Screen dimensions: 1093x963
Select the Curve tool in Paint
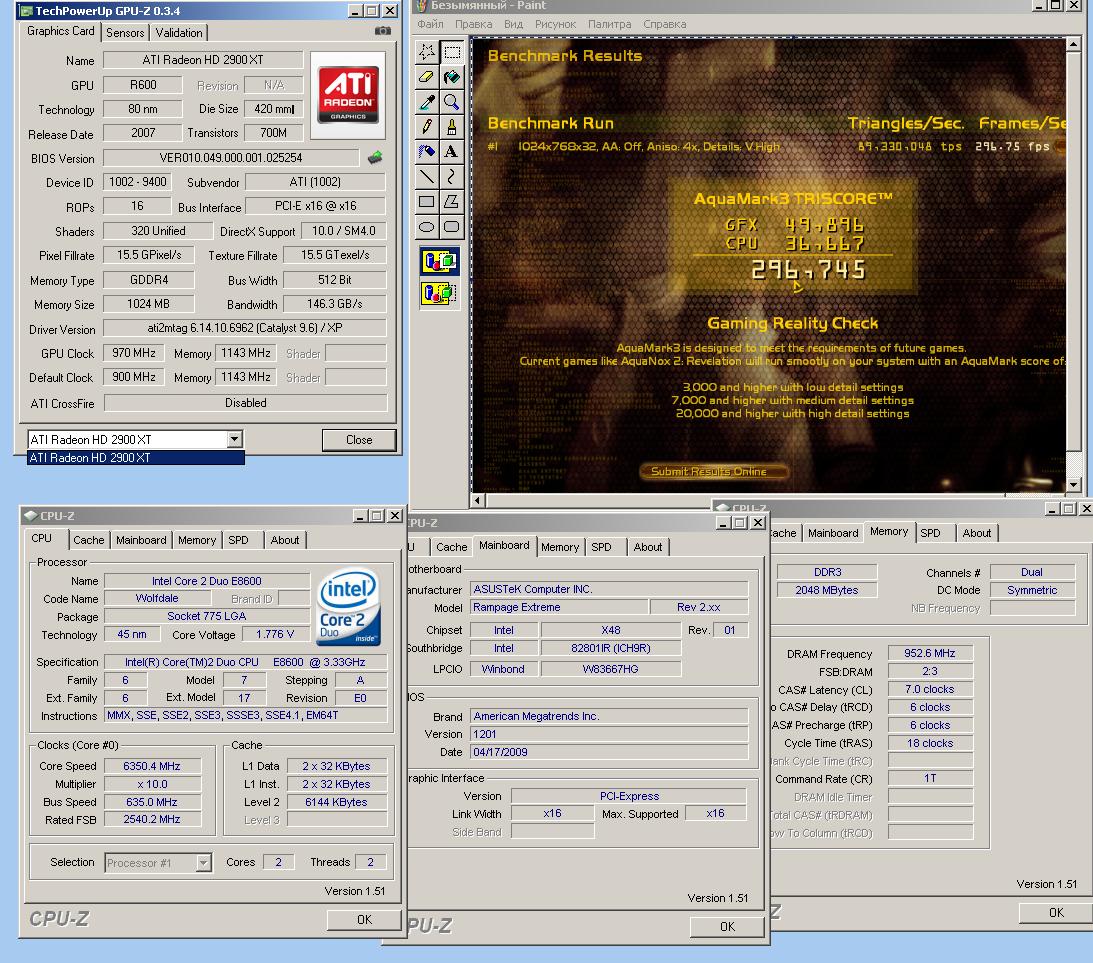coord(452,176)
